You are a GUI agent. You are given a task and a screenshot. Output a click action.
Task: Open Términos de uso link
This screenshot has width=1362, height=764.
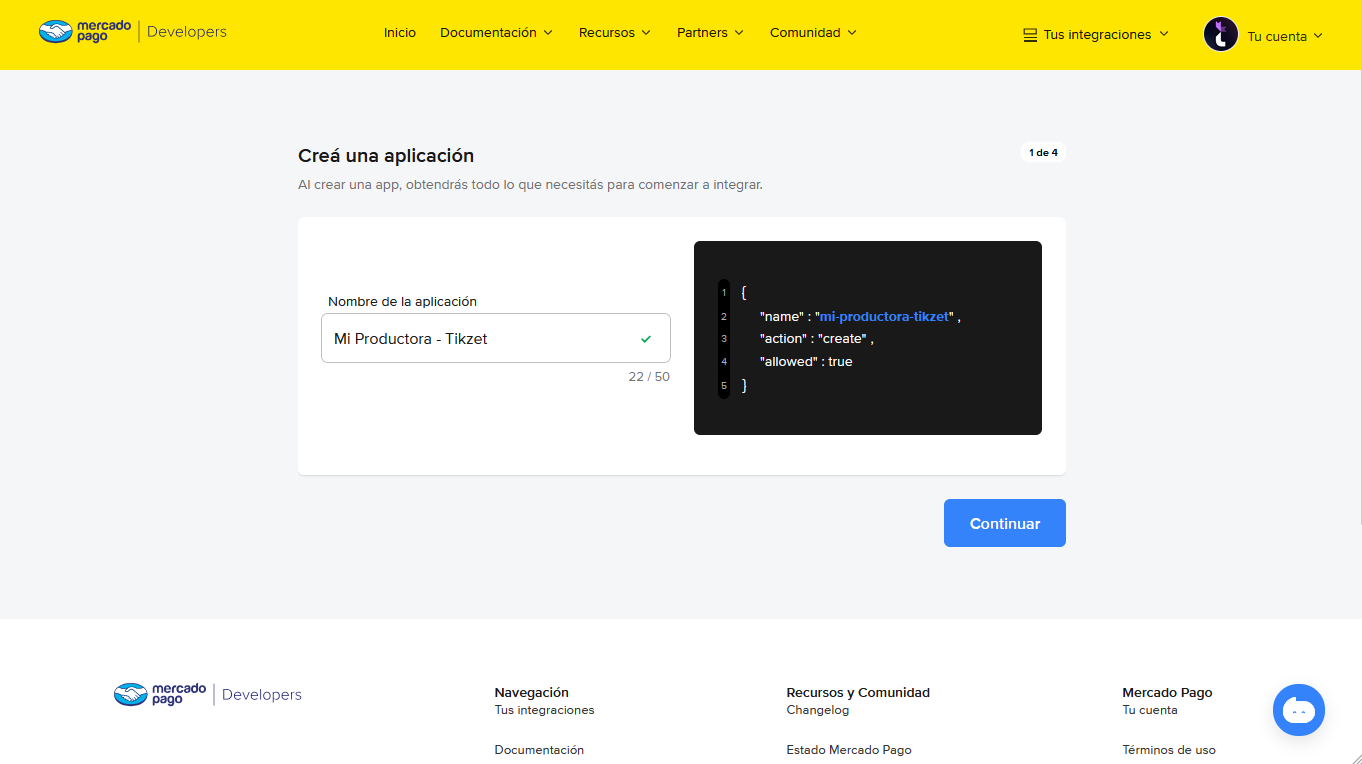click(1169, 749)
